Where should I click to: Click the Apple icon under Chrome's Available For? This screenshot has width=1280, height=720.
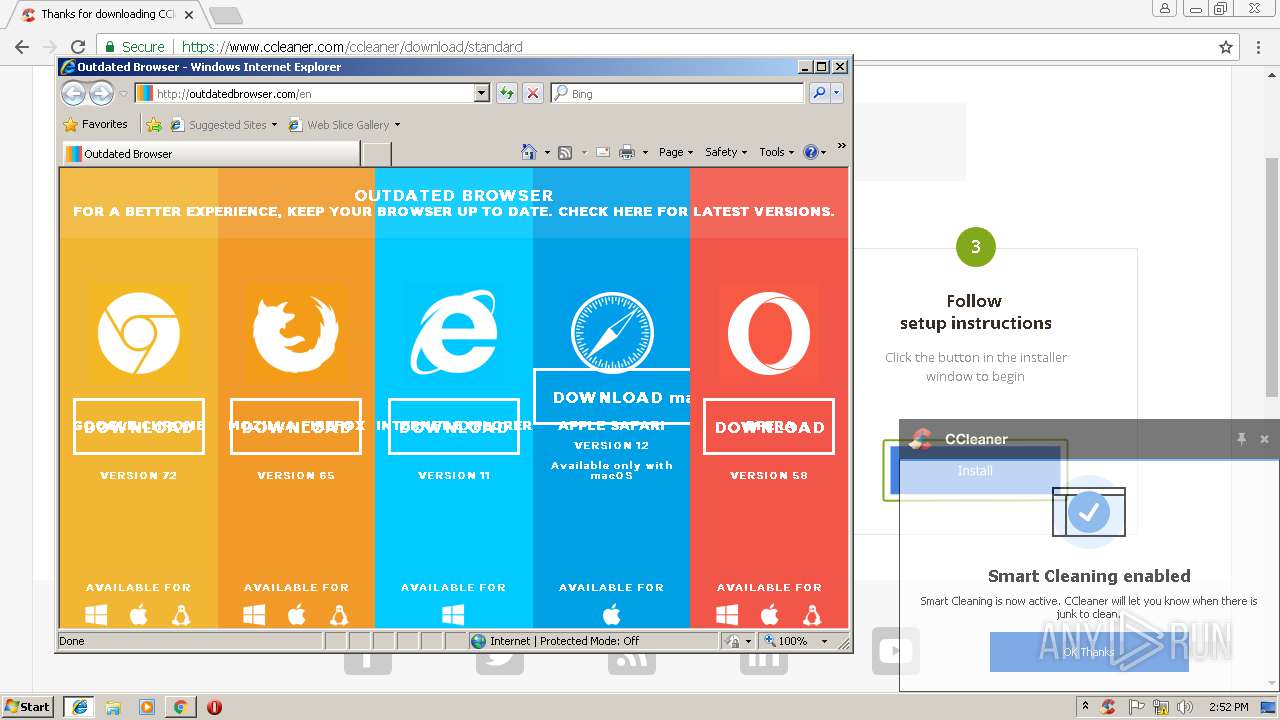point(139,615)
